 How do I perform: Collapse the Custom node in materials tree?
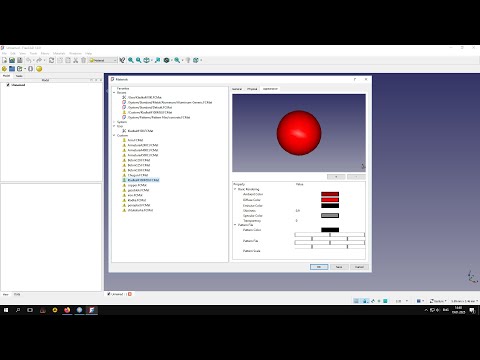pos(114,136)
